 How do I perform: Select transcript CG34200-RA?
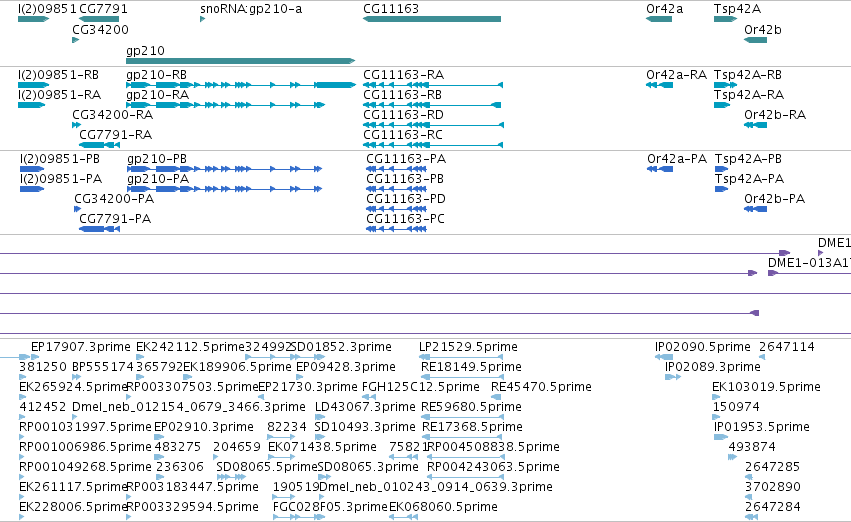point(77,125)
